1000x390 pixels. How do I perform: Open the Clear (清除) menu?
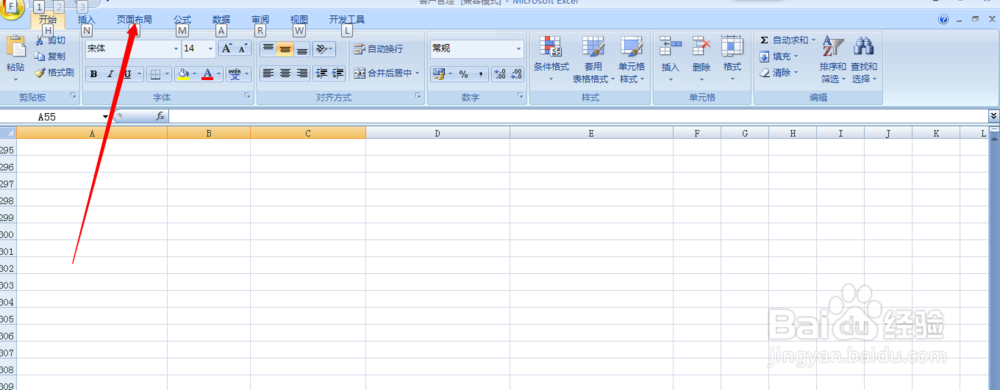(x=779, y=73)
